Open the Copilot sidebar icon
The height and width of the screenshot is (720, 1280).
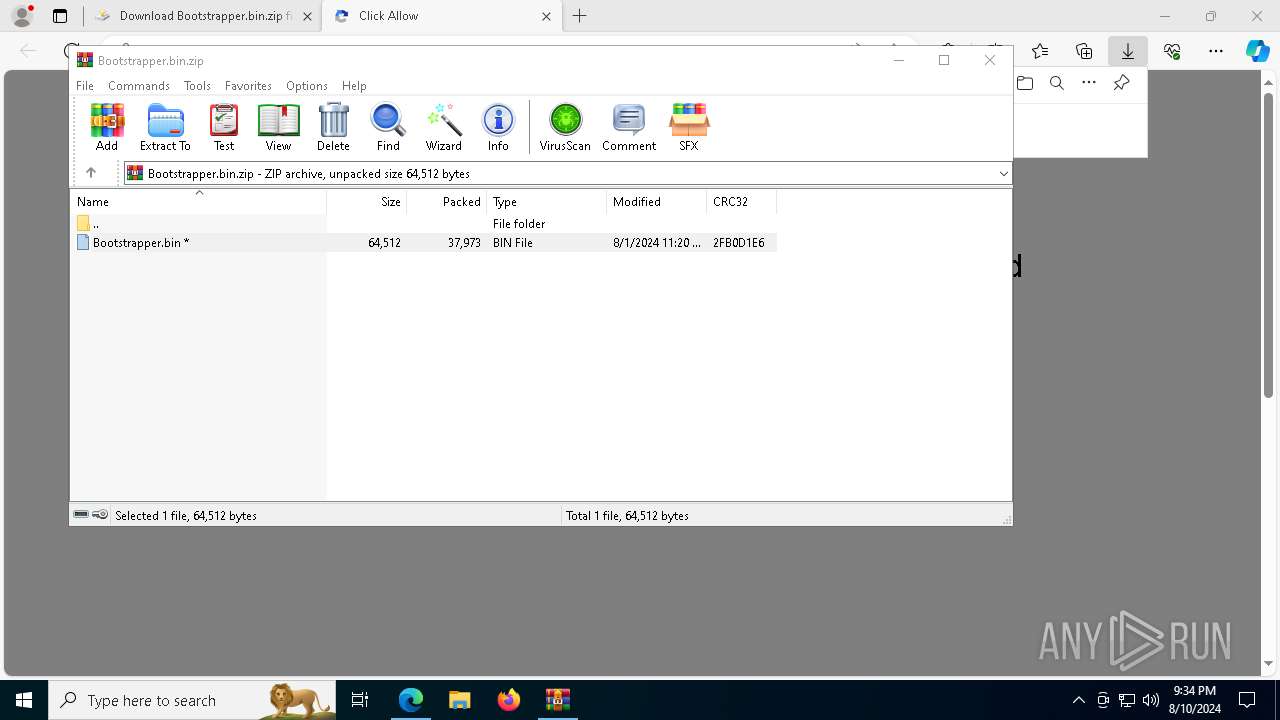tap(1258, 51)
